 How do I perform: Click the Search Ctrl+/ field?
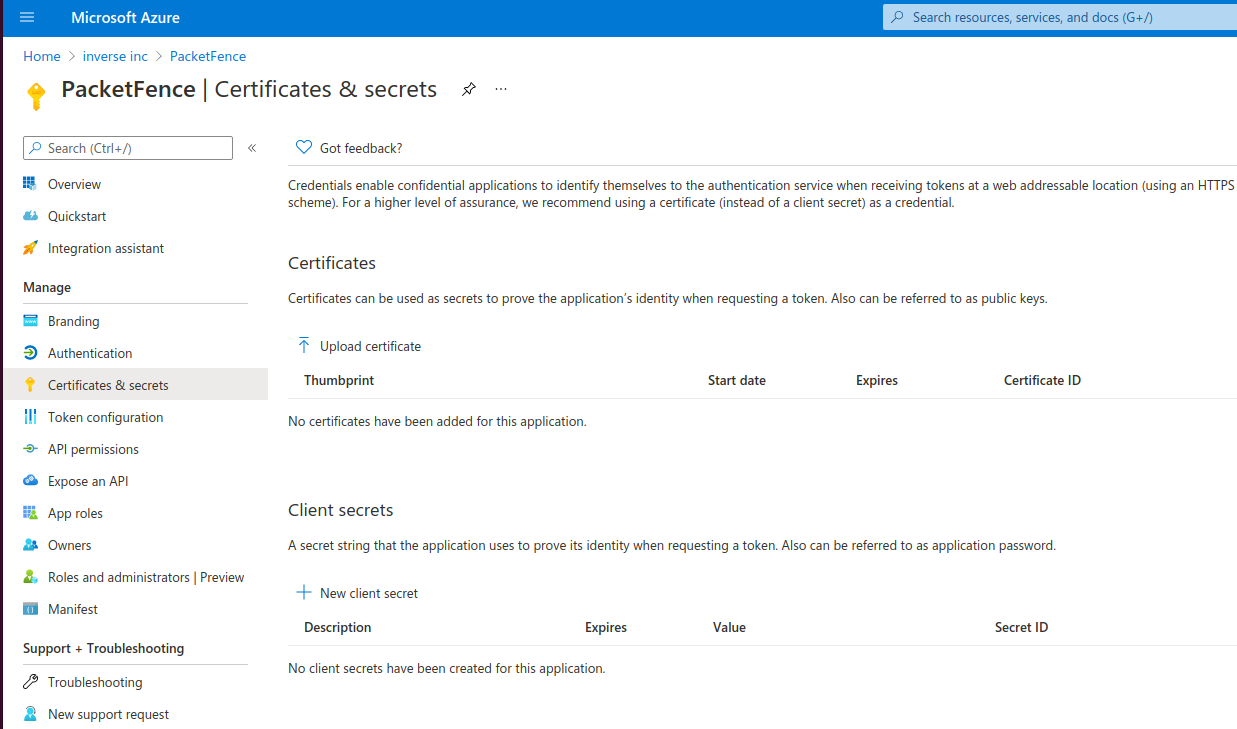[x=127, y=147]
